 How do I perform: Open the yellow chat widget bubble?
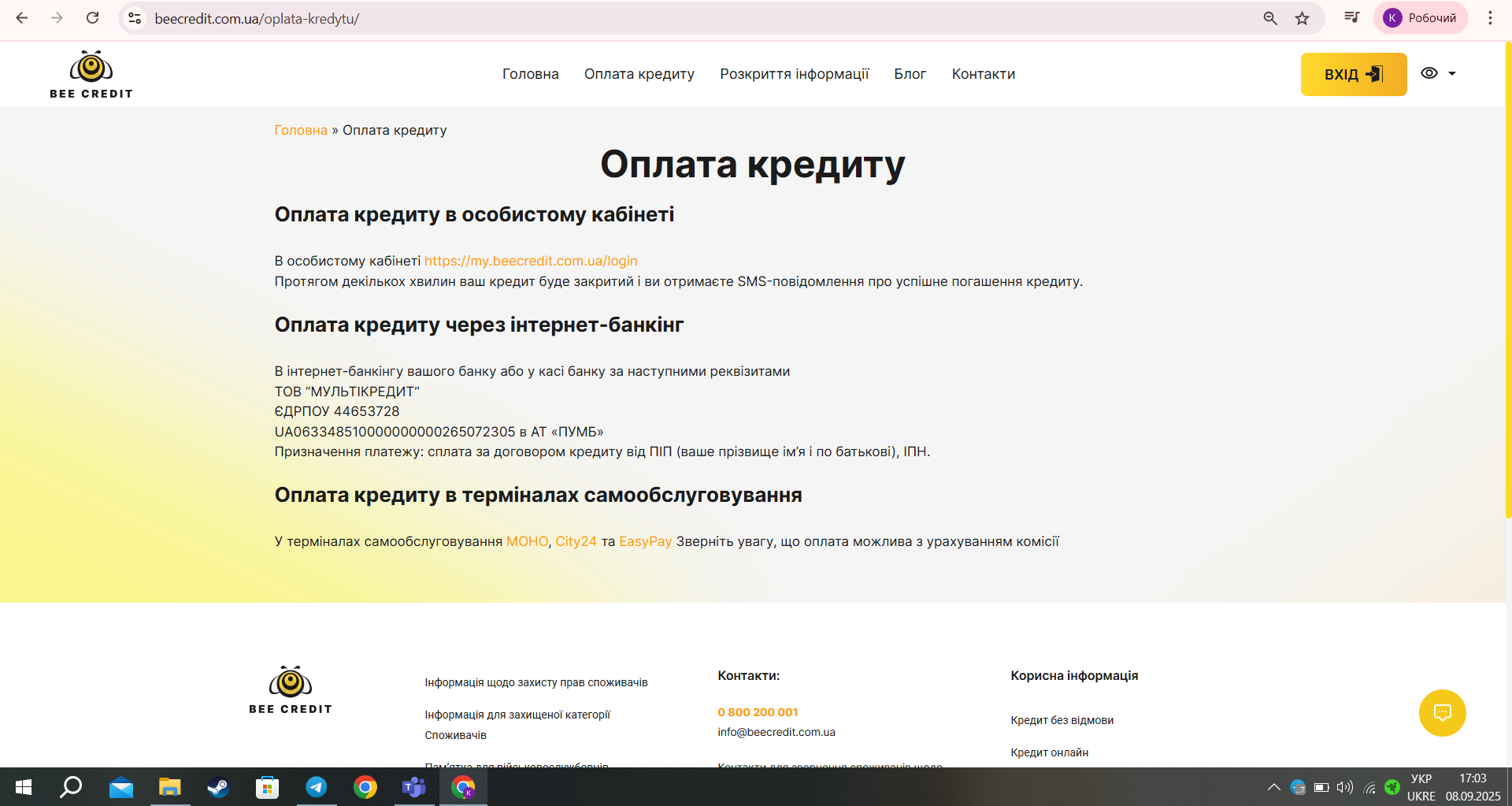coord(1442,713)
